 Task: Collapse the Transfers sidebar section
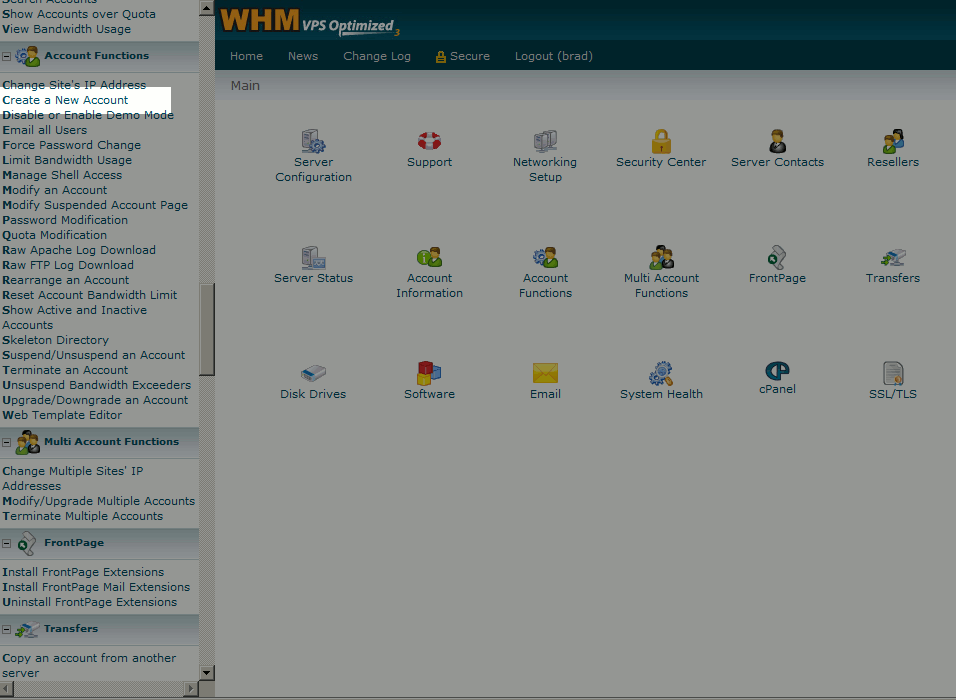7,629
